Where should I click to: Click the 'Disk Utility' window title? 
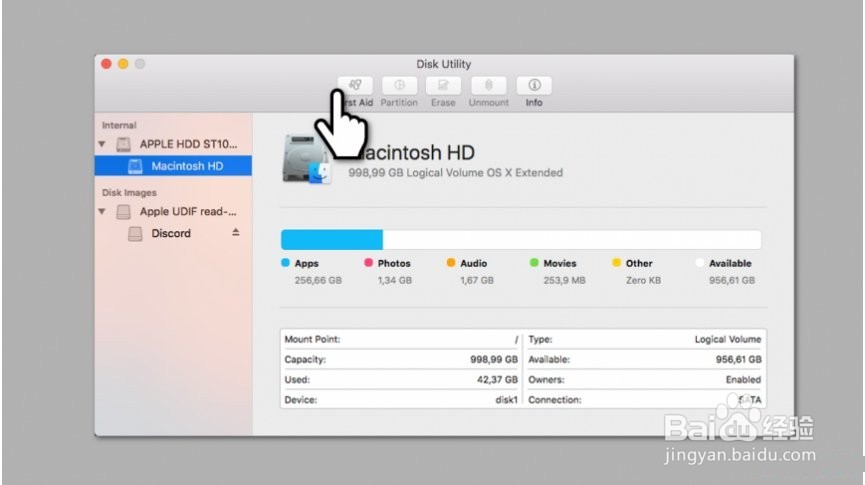click(444, 64)
